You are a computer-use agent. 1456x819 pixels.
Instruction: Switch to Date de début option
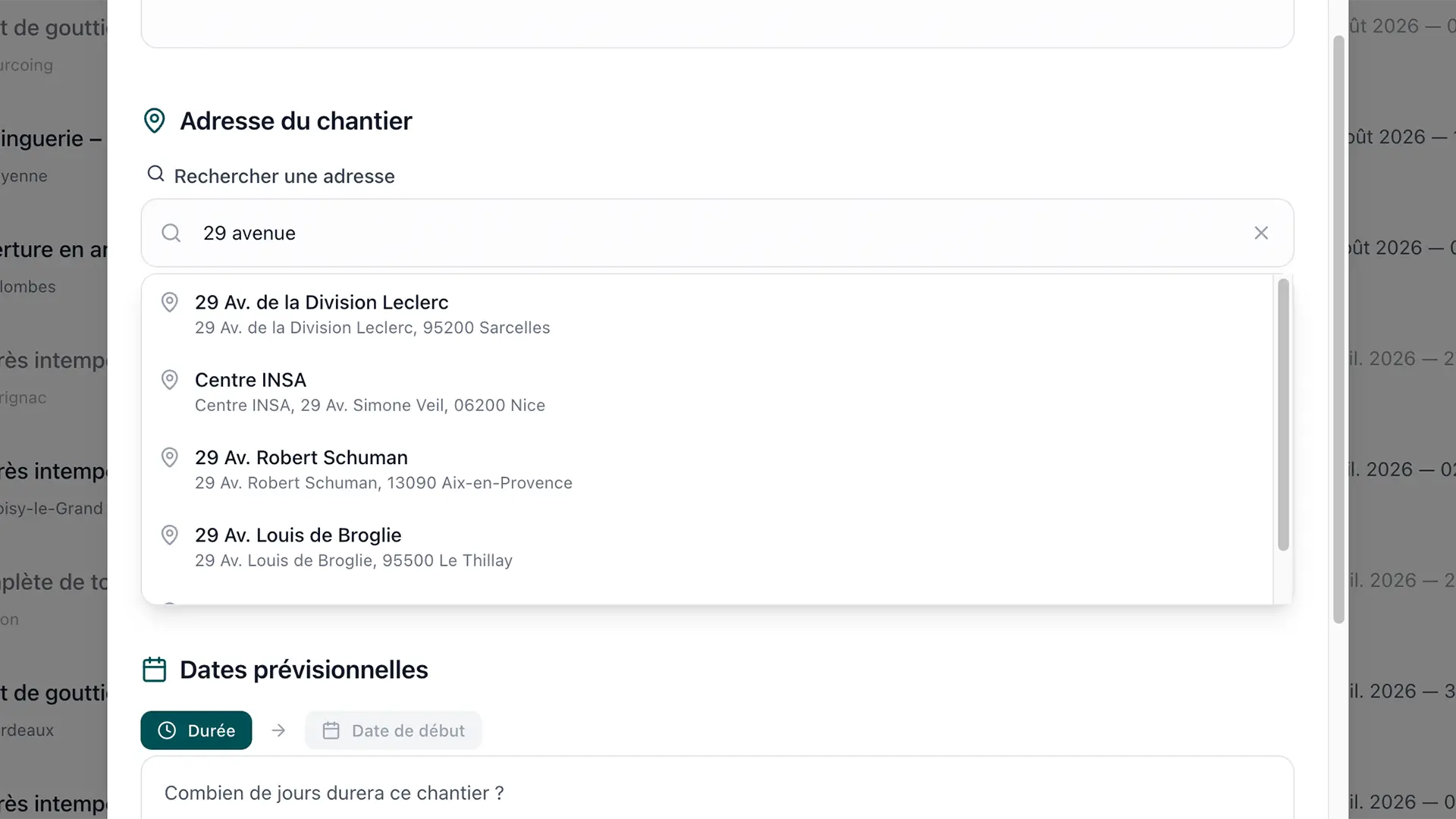[394, 730]
